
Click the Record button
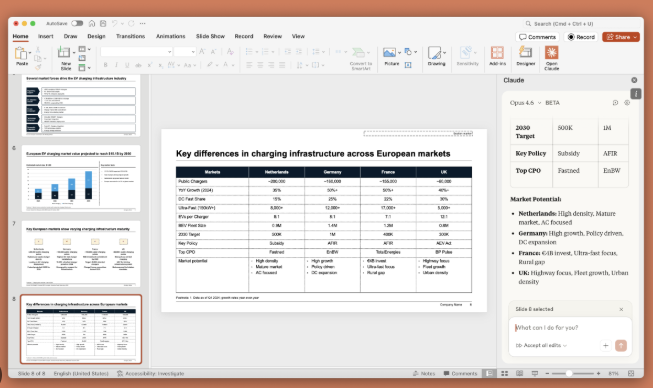[581, 37]
